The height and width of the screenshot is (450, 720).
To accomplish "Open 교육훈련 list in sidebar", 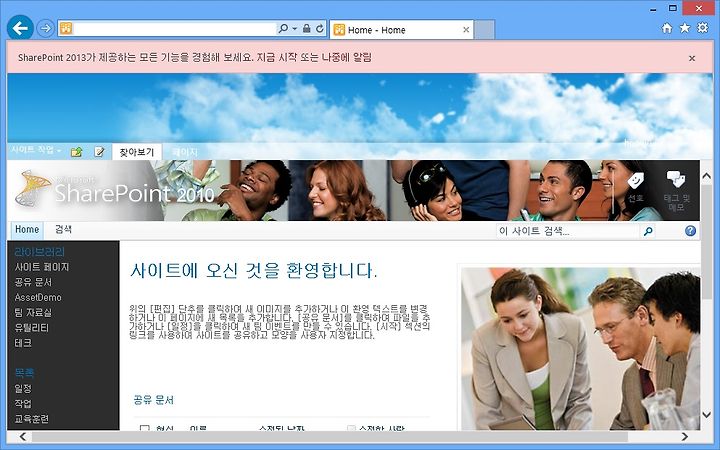I will coord(31,419).
